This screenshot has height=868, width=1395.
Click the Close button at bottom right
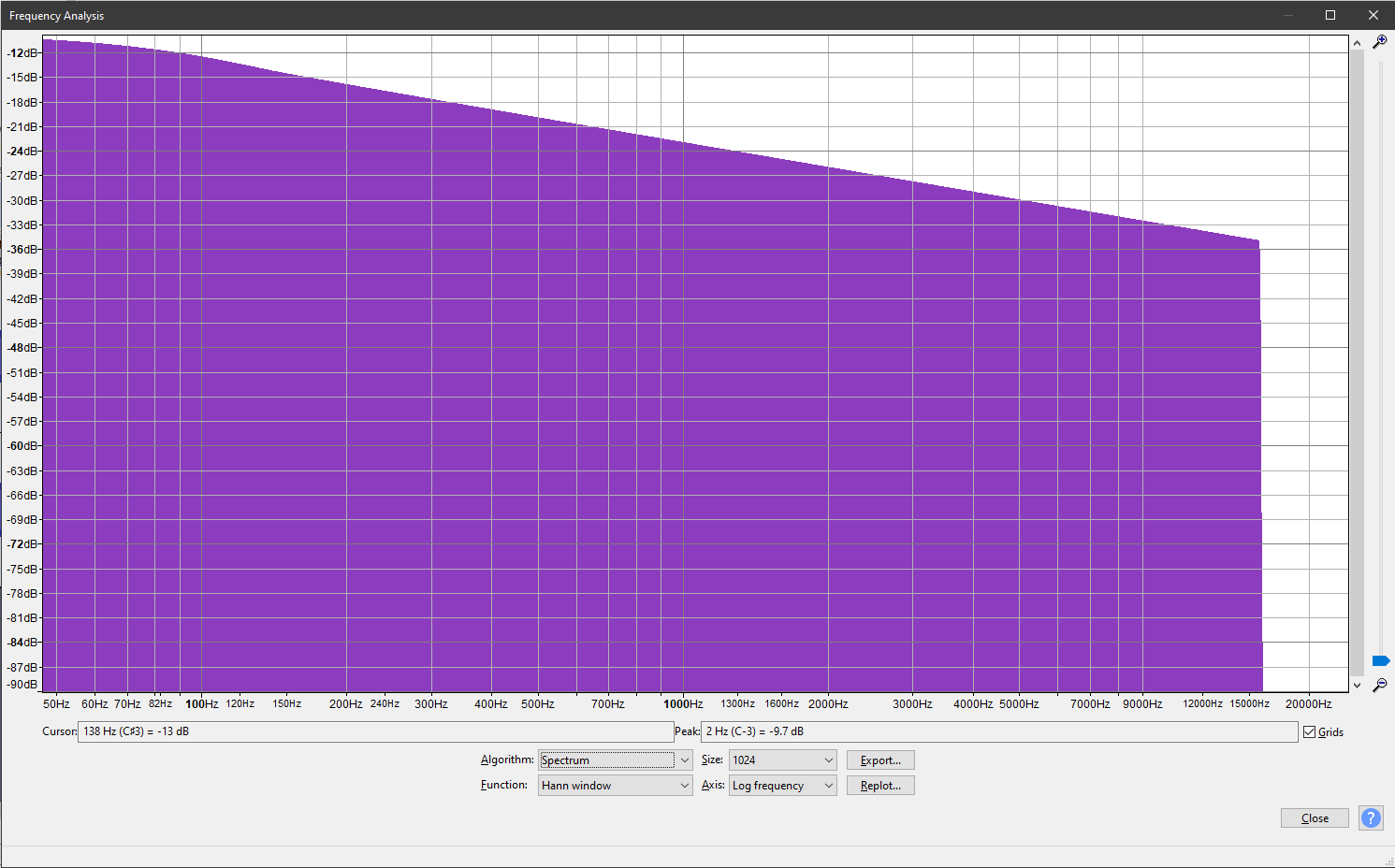point(1315,818)
